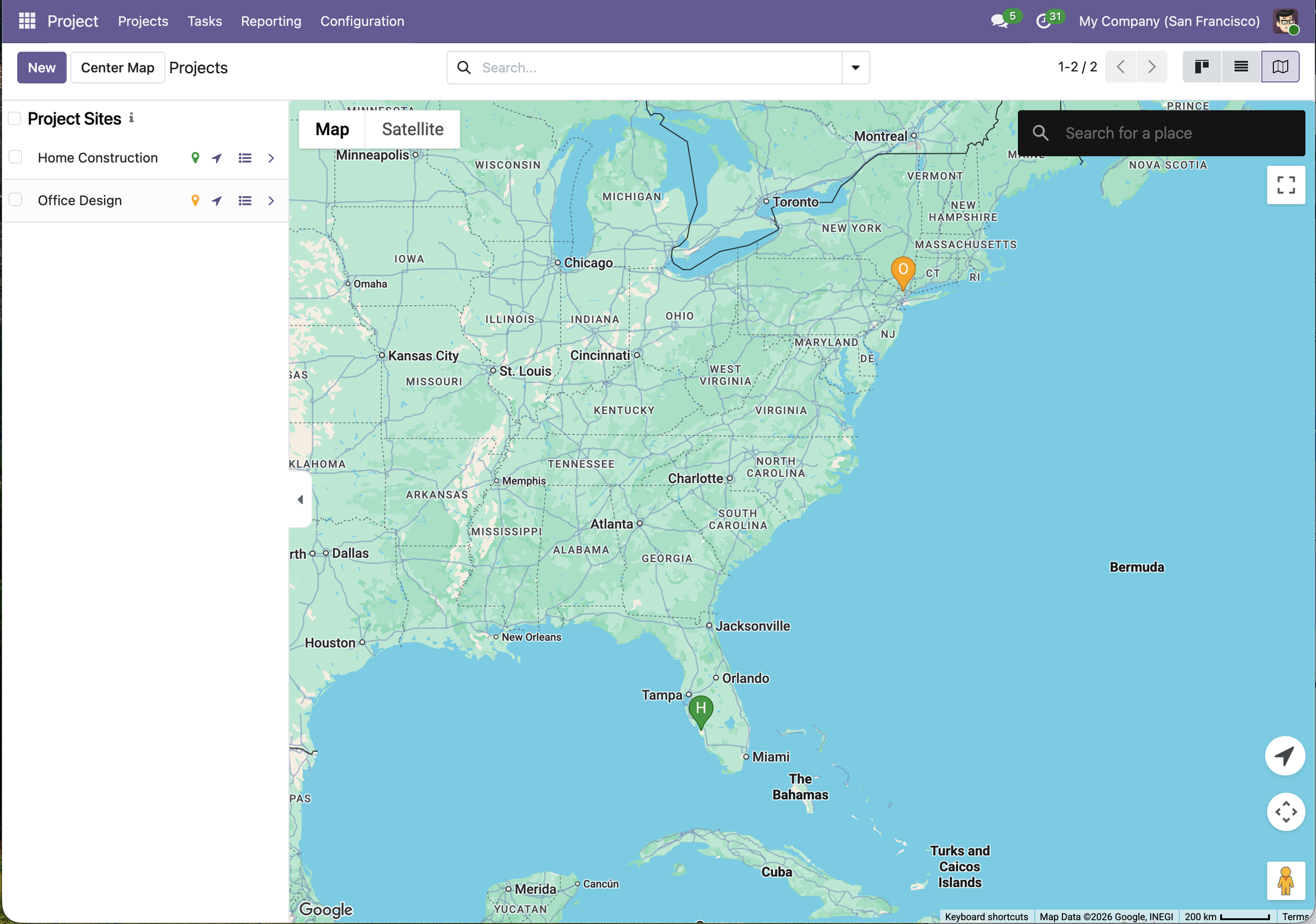Select the Map tab on the map
The height and width of the screenshot is (924, 1316).
pos(332,129)
